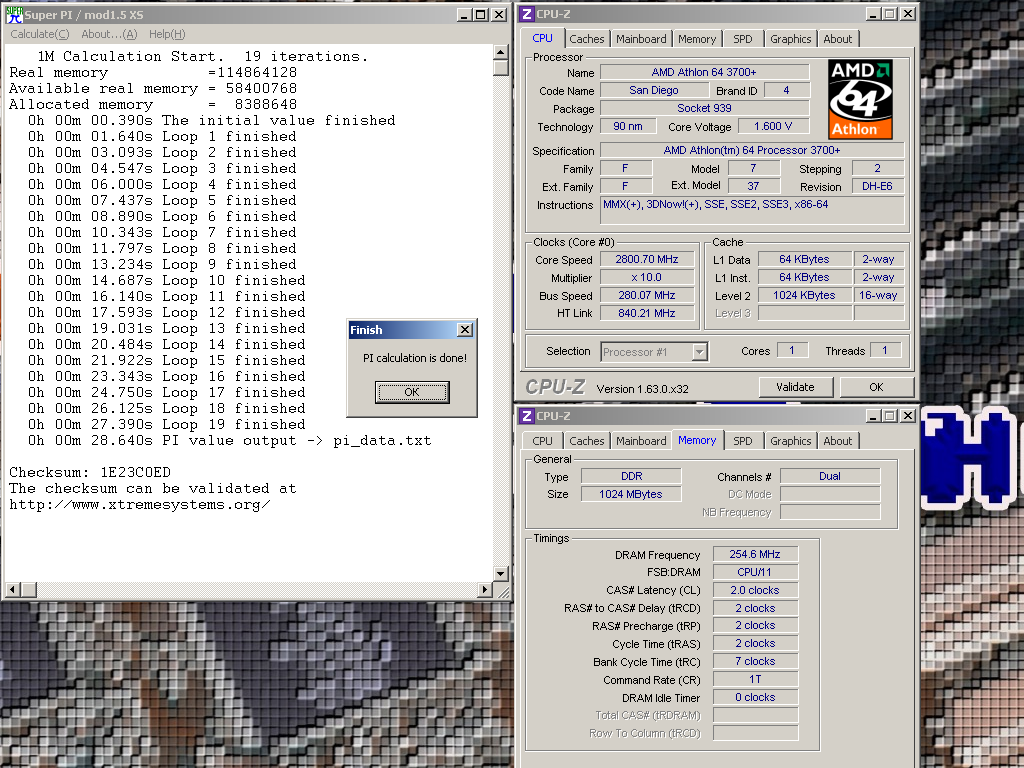Minimize the Super PI window
This screenshot has height=768, width=1024.
click(x=464, y=14)
